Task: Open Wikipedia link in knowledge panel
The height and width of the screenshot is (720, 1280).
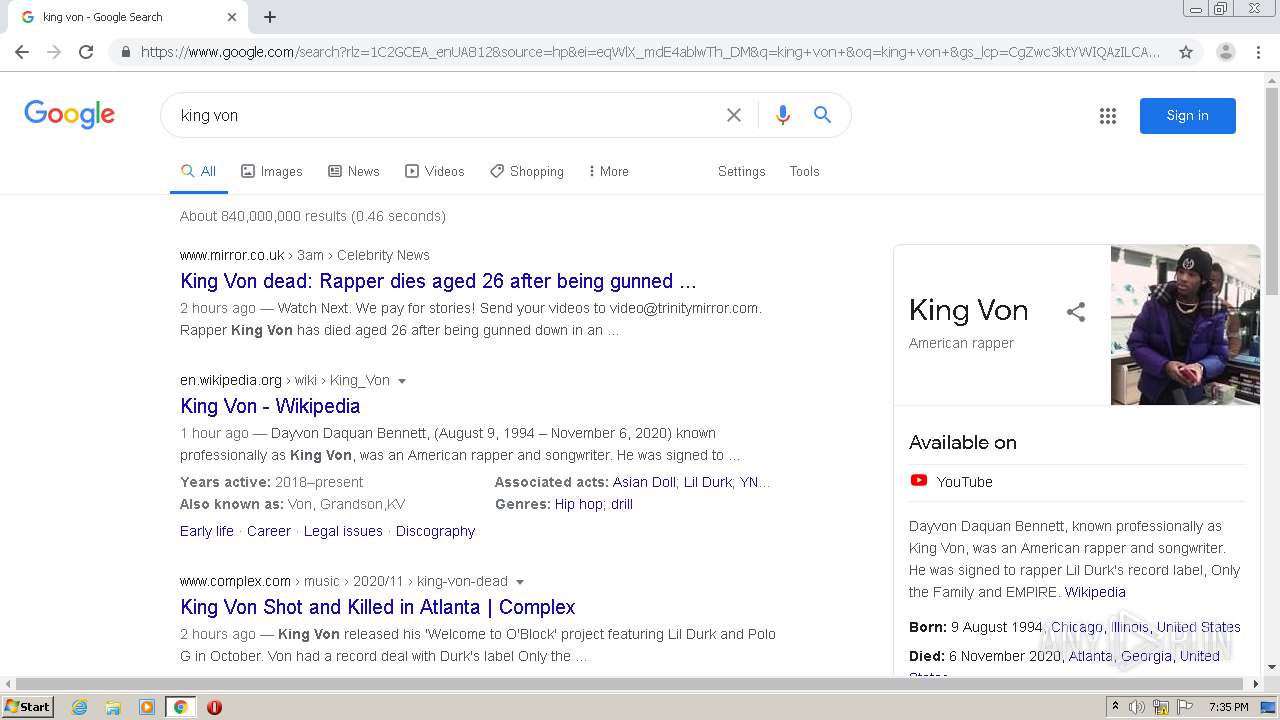Action: (x=1095, y=592)
